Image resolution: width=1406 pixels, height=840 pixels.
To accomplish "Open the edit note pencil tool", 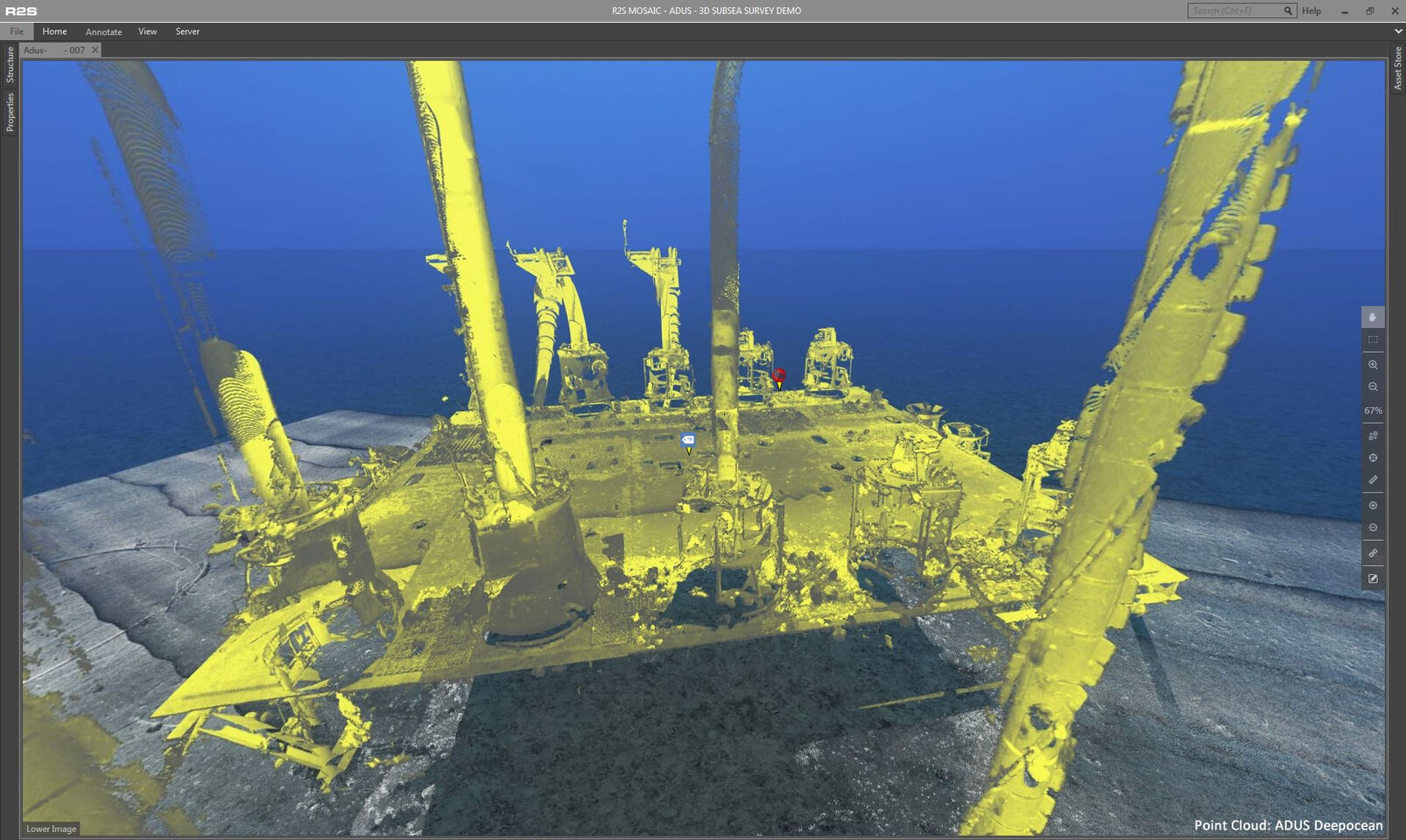I will point(1372,578).
